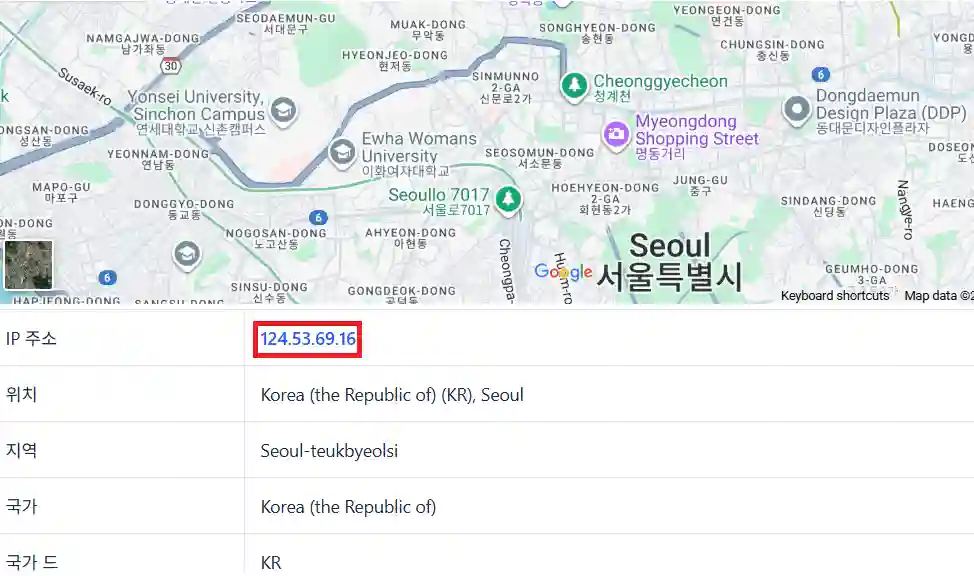The height and width of the screenshot is (576, 974).
Task: Click the Google logo on the map
Action: tap(563, 272)
